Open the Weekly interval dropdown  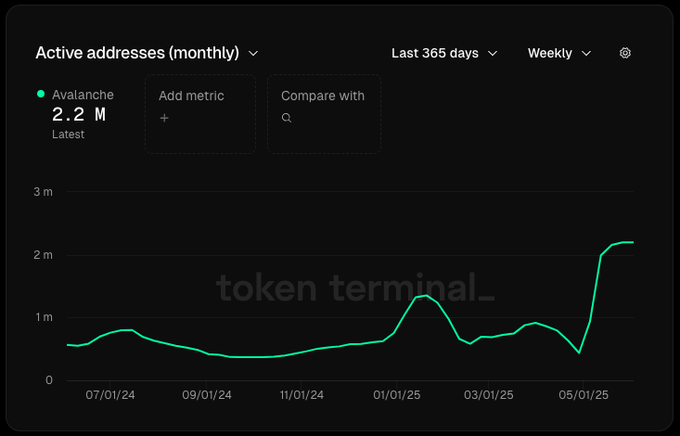[559, 53]
